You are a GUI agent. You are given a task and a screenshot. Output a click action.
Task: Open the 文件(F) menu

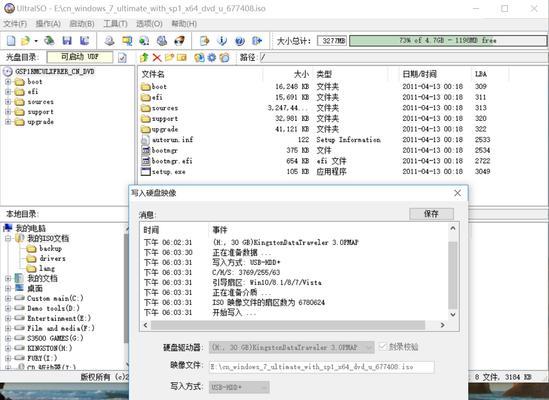pos(15,24)
